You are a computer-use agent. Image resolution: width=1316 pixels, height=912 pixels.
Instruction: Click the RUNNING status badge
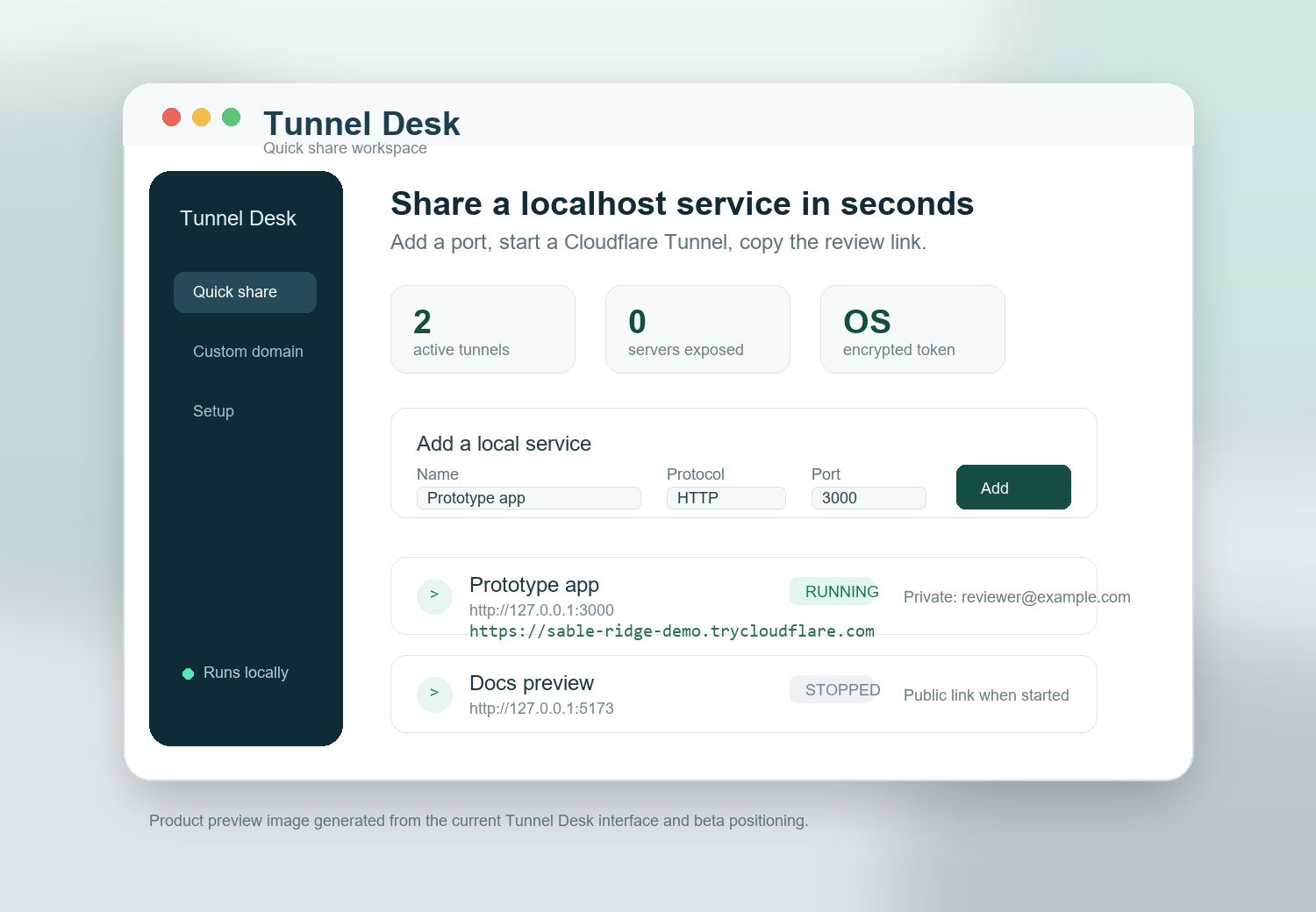click(x=833, y=591)
